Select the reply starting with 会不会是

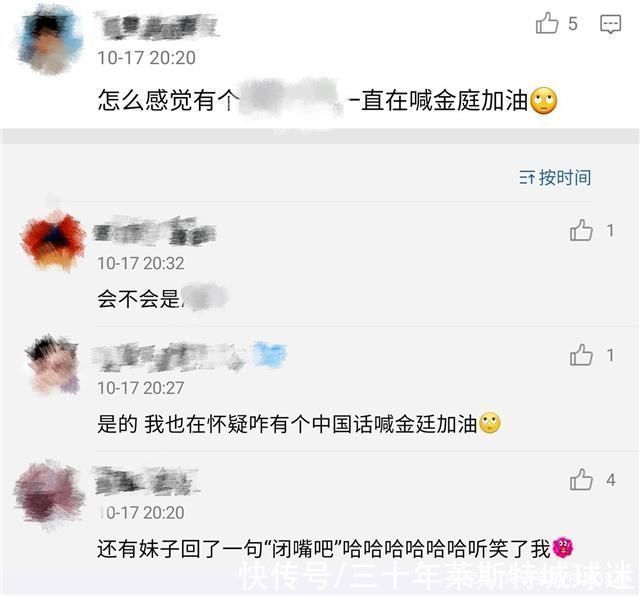(162, 298)
